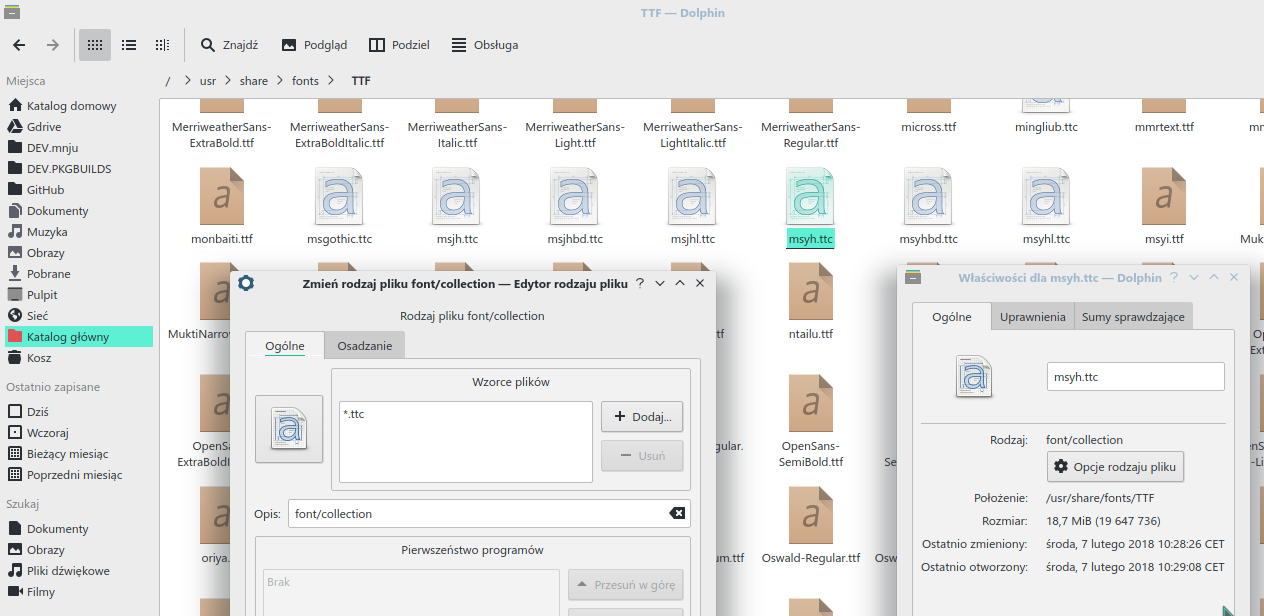Toggle the Podgląd preview panel
This screenshot has height=616, width=1264.
[x=314, y=44]
